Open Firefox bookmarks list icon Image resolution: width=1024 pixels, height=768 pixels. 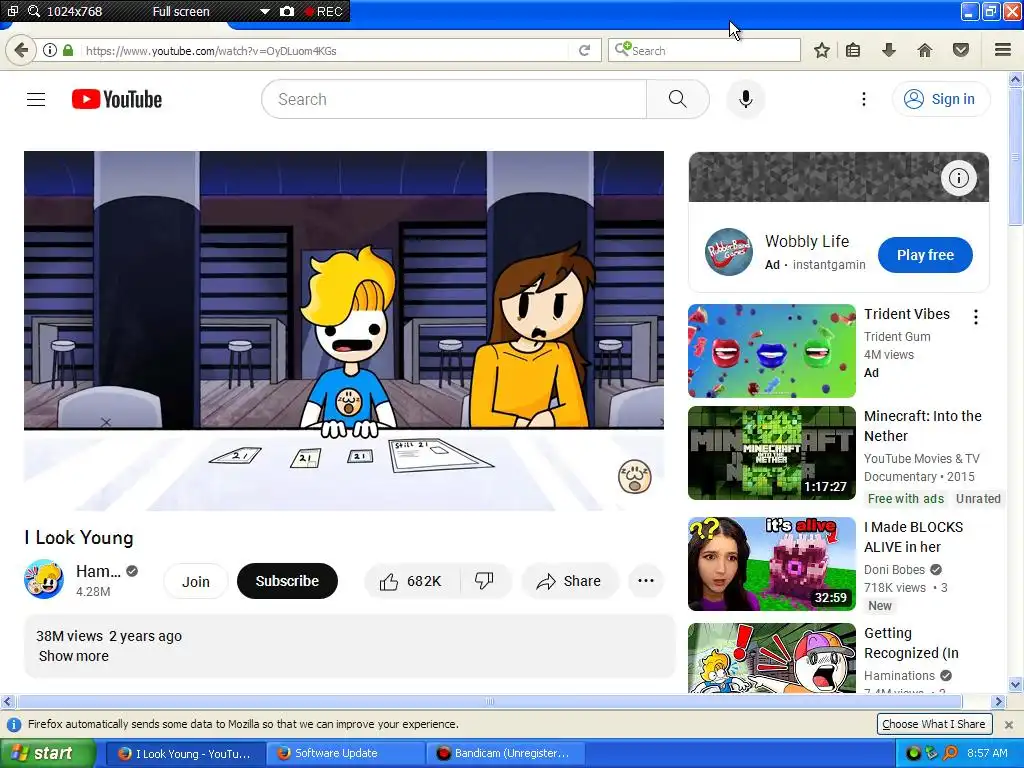(853, 50)
